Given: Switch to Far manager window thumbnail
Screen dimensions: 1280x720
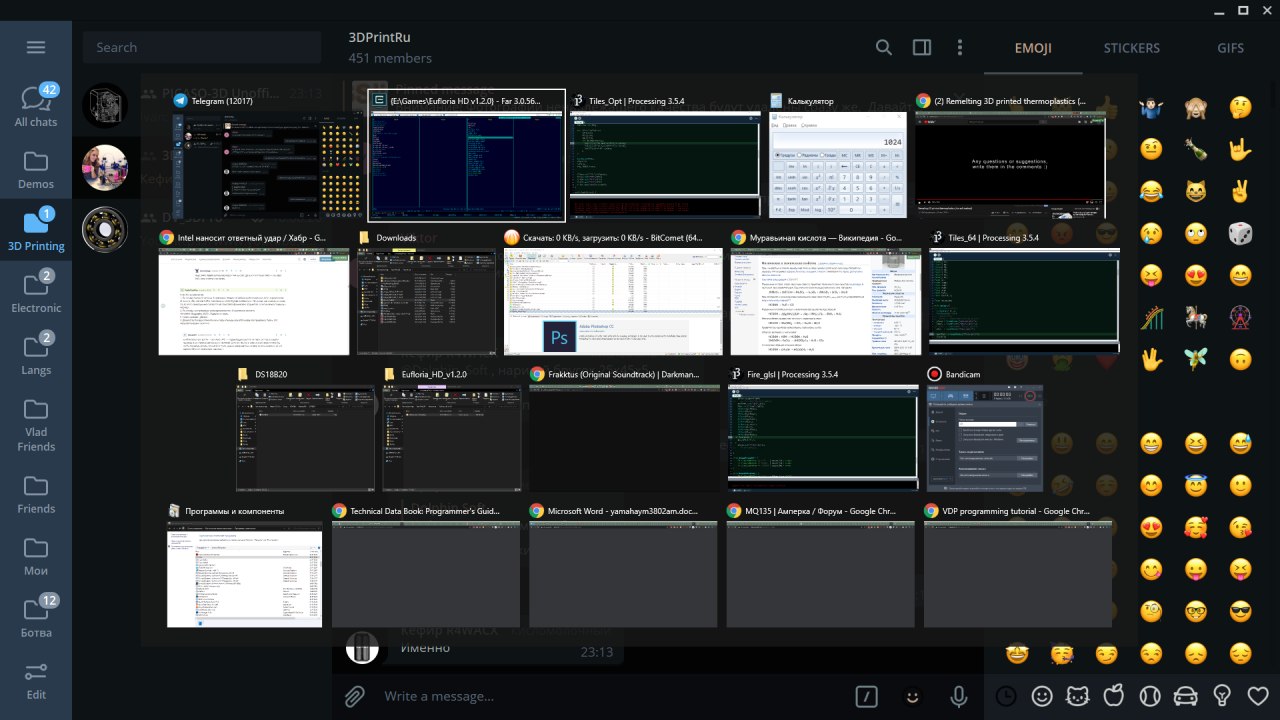Looking at the screenshot, I should (467, 155).
